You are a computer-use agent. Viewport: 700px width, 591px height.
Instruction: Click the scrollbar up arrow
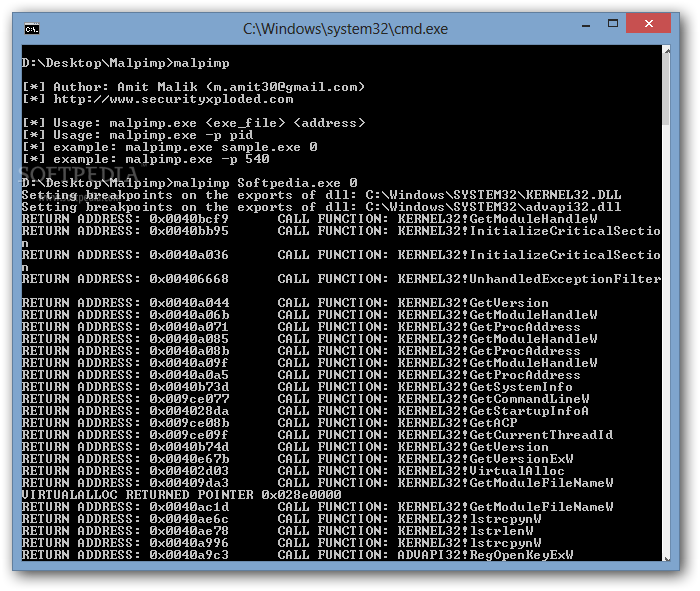point(667,51)
